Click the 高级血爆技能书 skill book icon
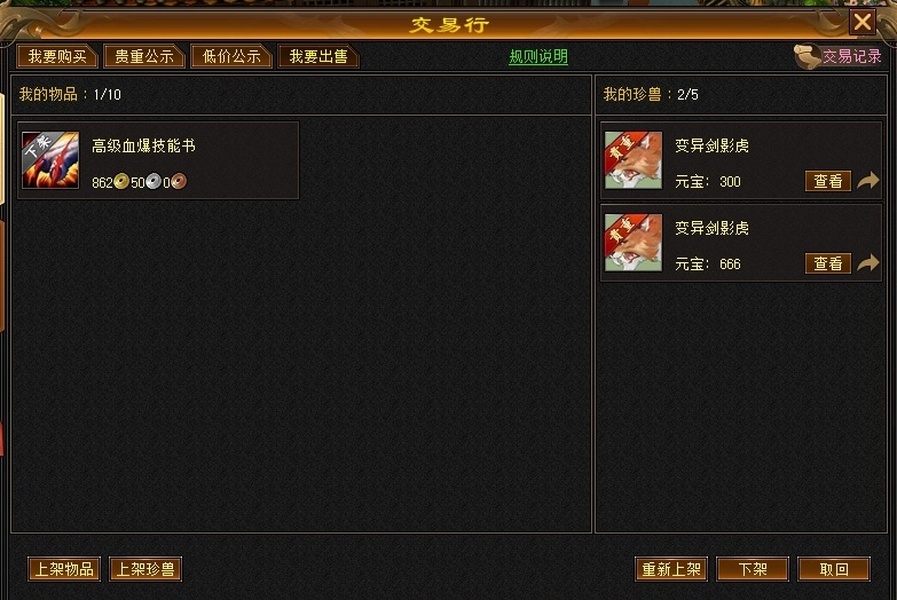Viewport: 897px width, 600px height. (50, 160)
